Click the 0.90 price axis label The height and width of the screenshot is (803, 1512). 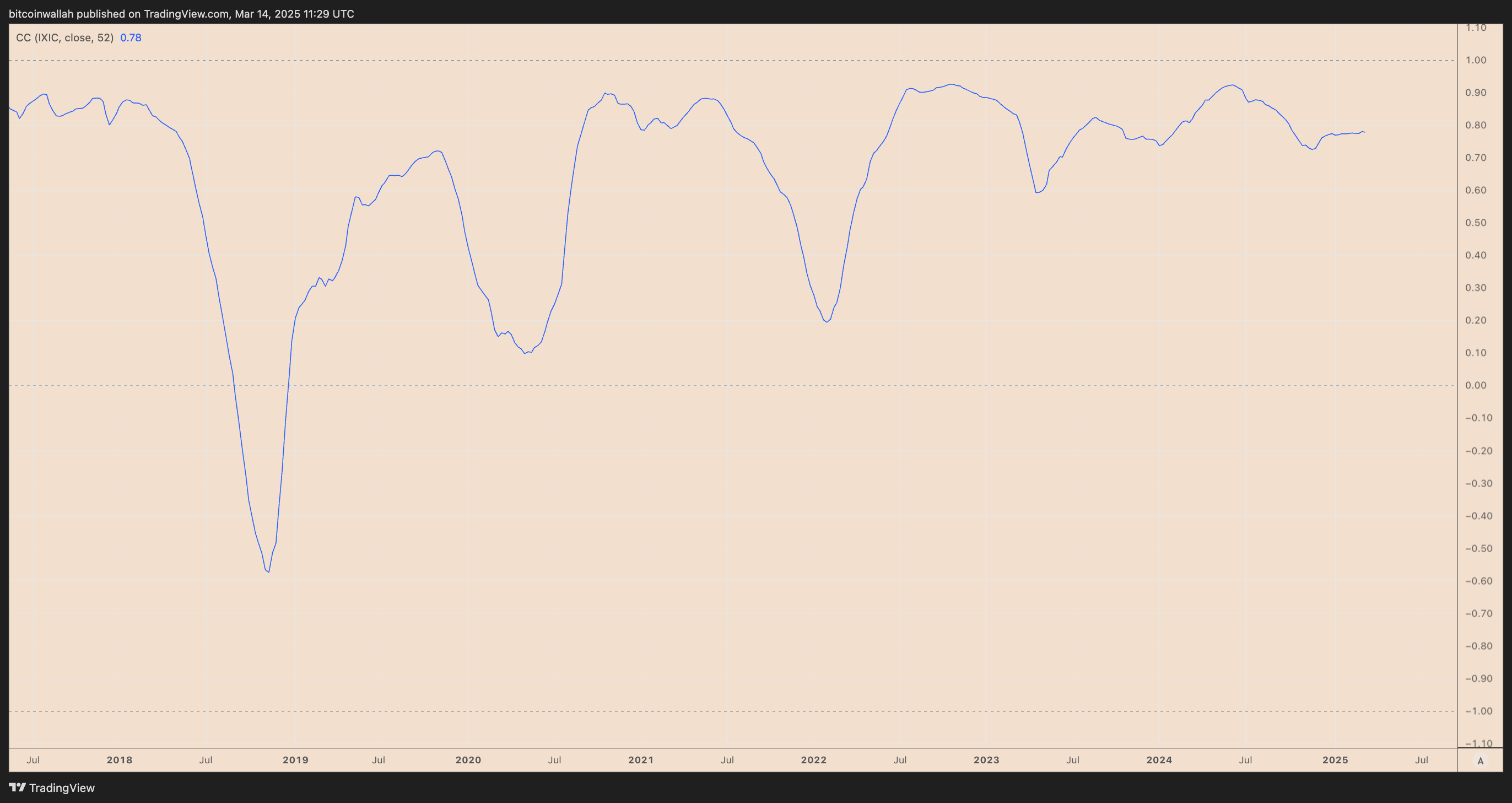point(1476,93)
